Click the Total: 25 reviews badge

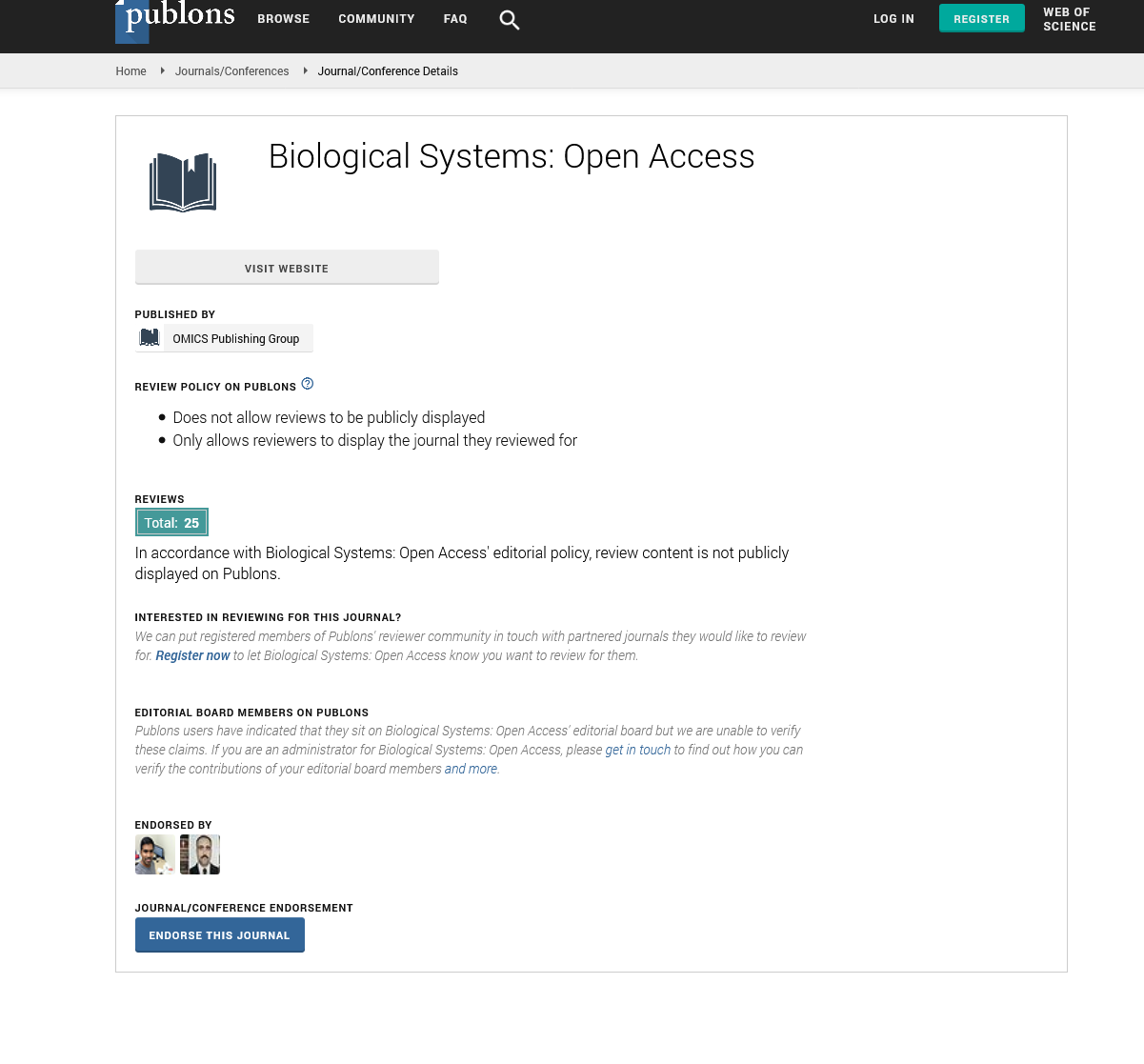171,523
